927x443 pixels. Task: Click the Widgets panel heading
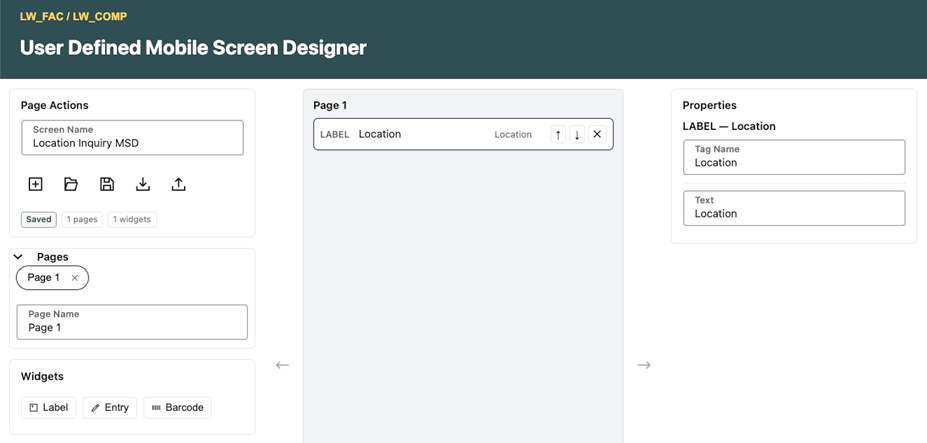(42, 376)
